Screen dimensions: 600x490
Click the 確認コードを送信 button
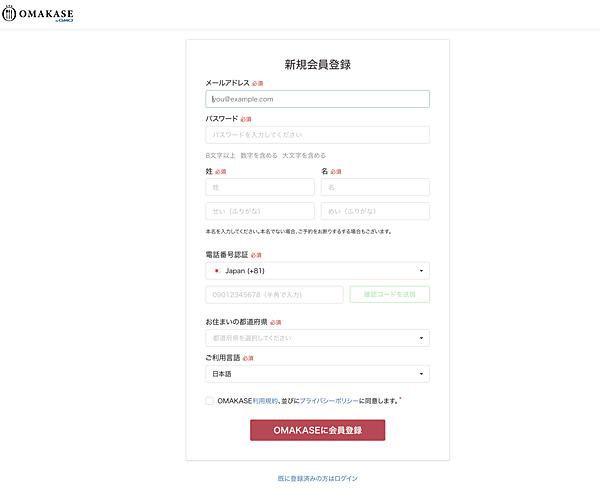coord(390,295)
